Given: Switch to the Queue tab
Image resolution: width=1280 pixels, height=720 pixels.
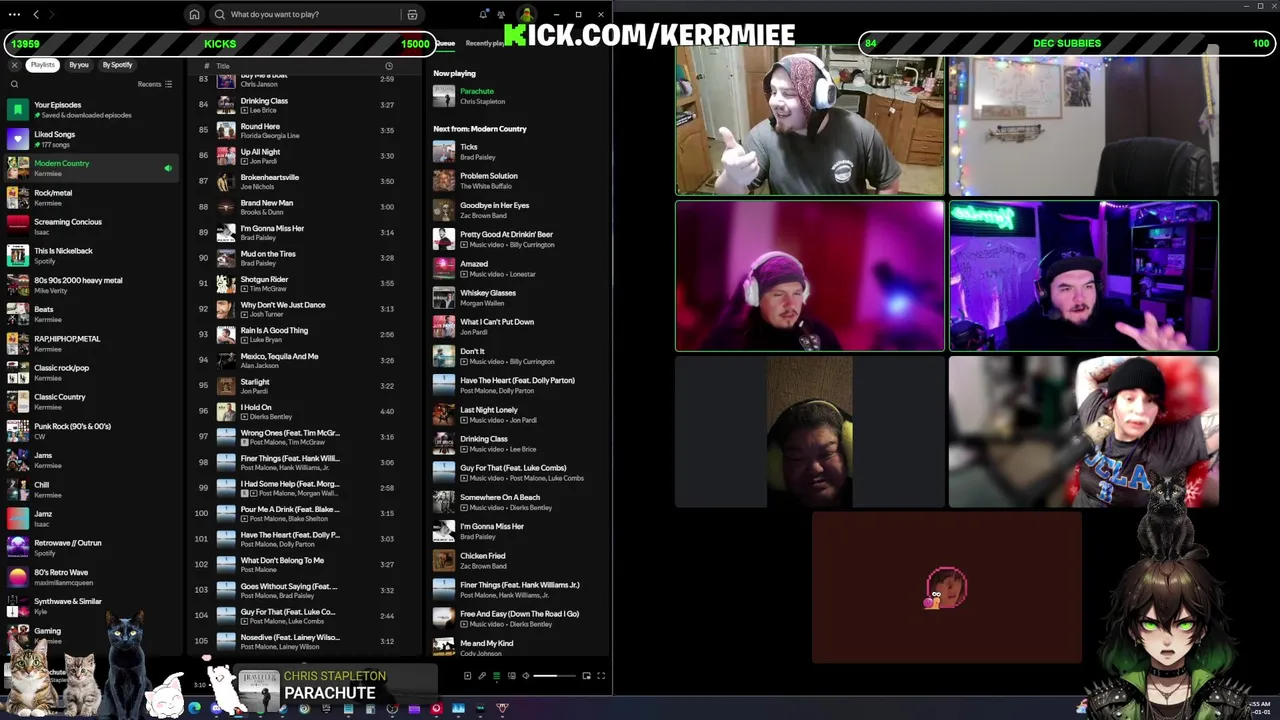Looking at the screenshot, I should click(445, 43).
